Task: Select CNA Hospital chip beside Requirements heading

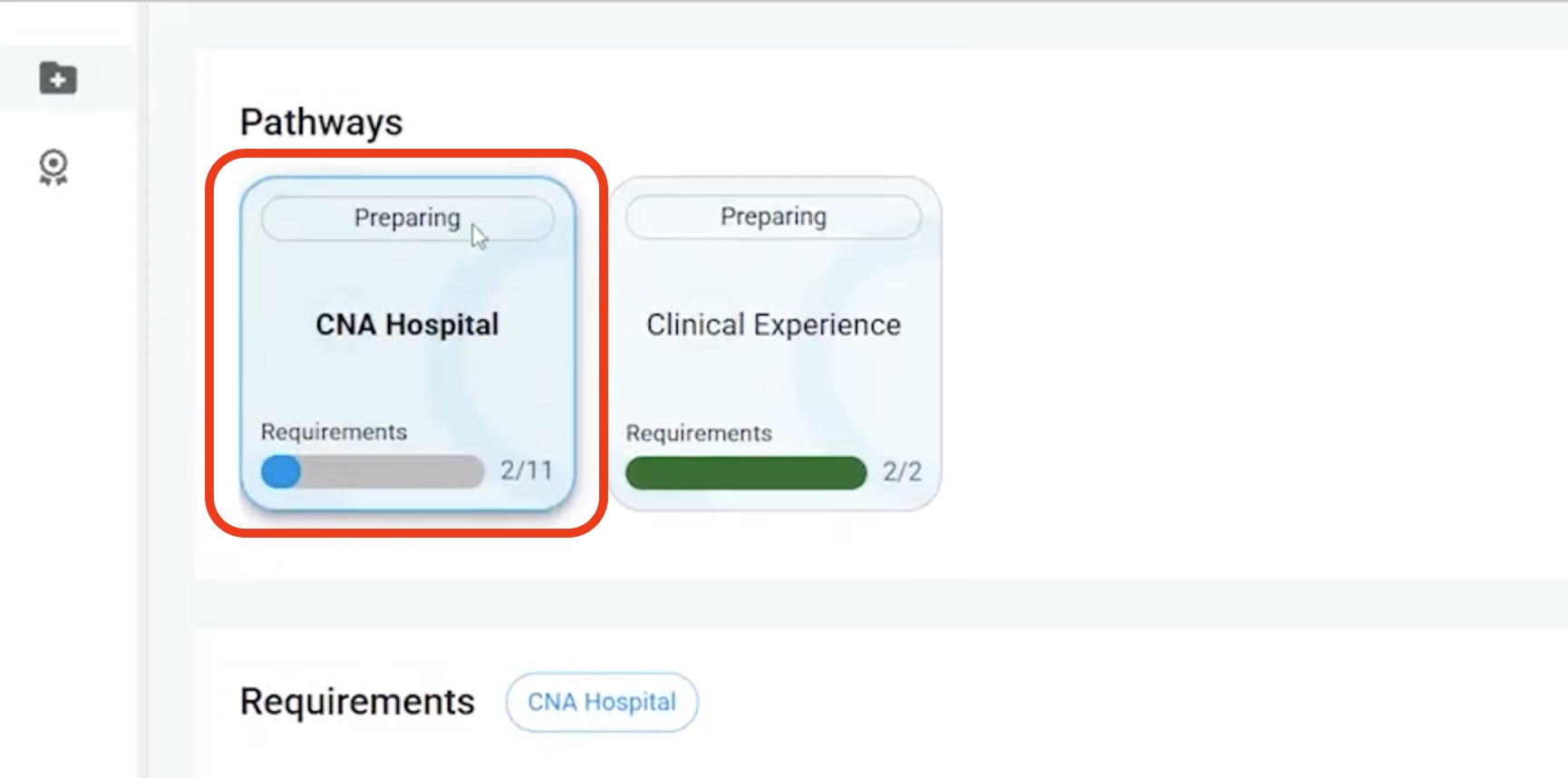Action: 602,702
